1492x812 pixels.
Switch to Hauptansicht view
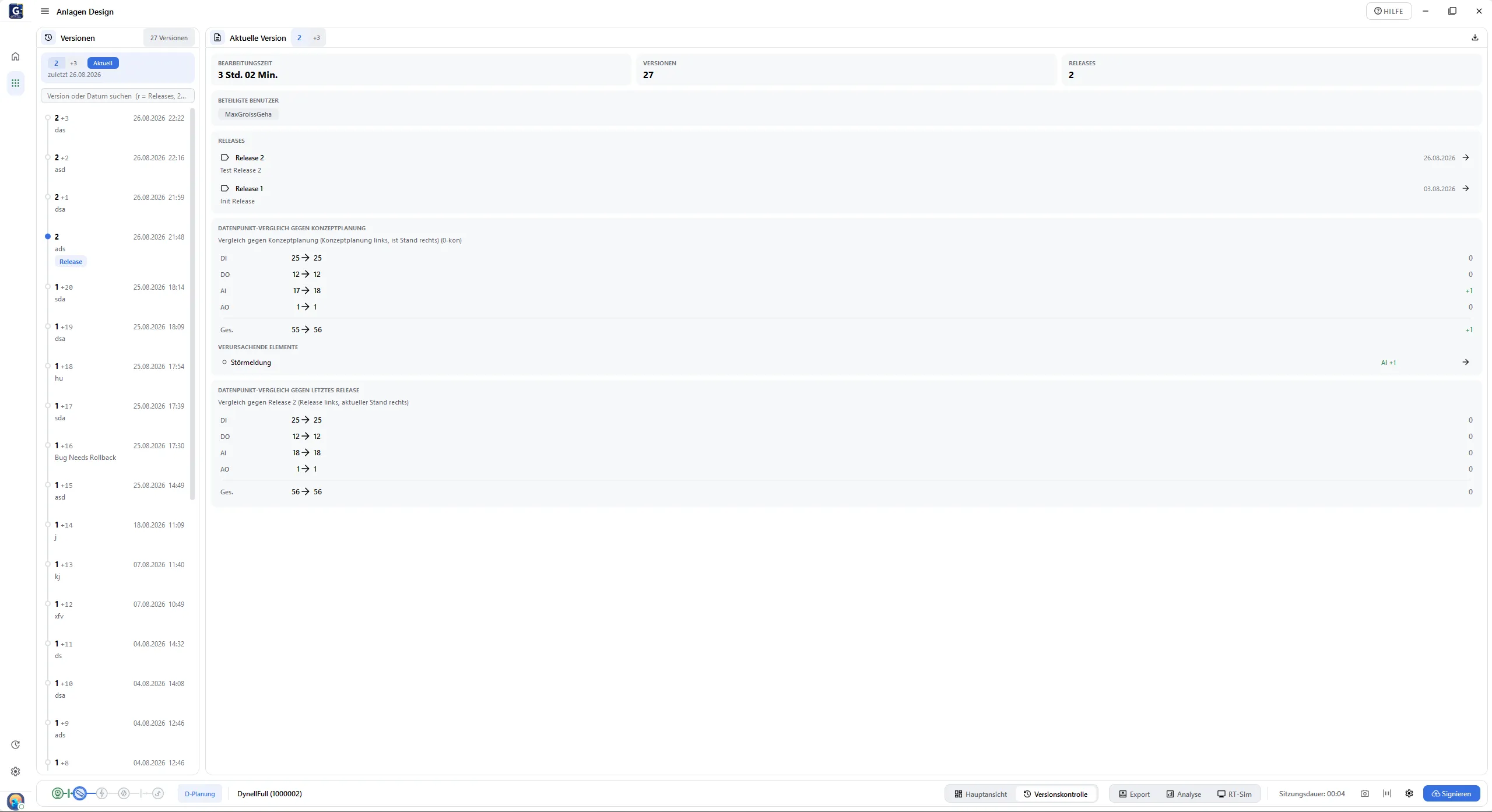981,794
